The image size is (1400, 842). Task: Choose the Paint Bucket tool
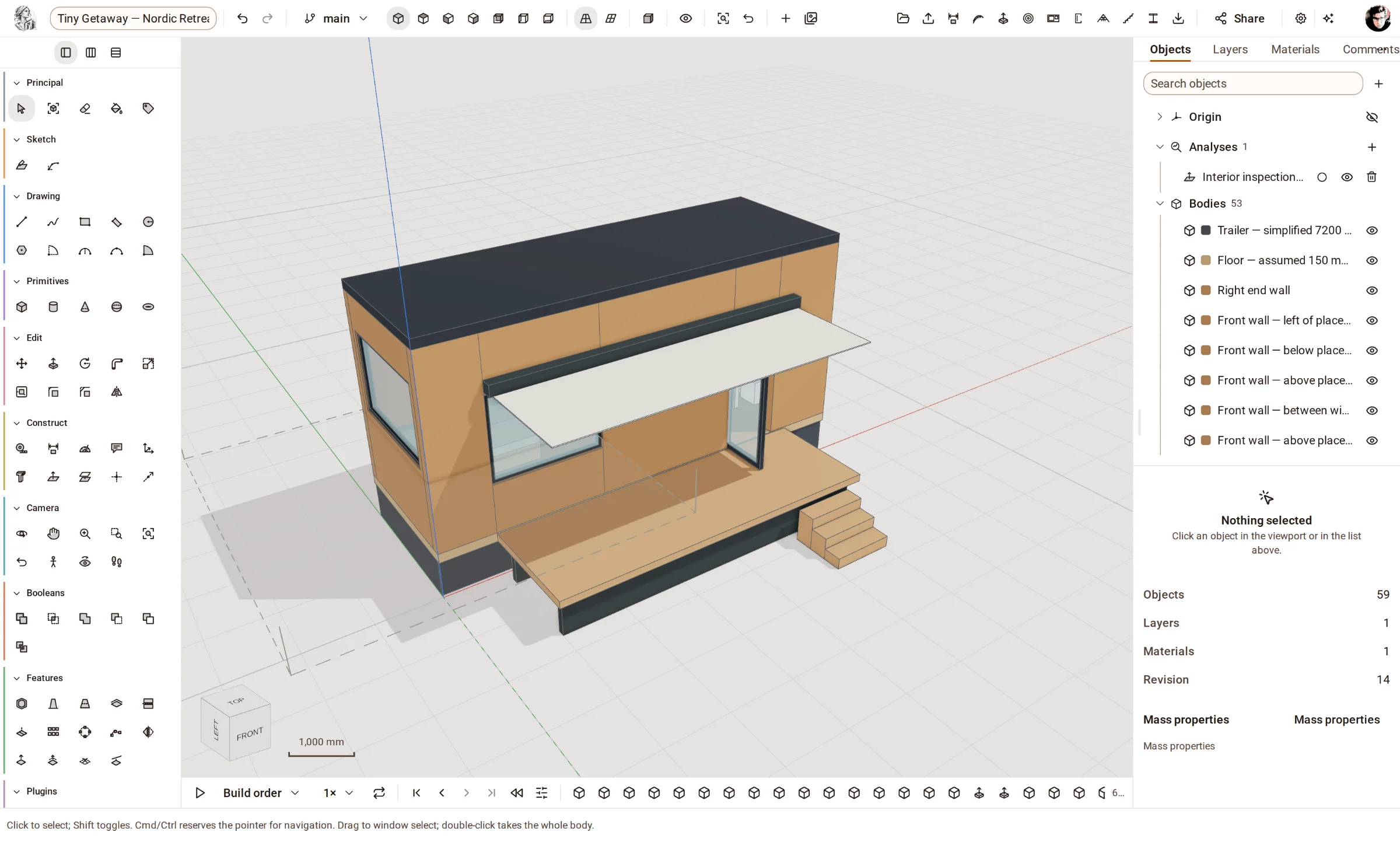click(117, 109)
